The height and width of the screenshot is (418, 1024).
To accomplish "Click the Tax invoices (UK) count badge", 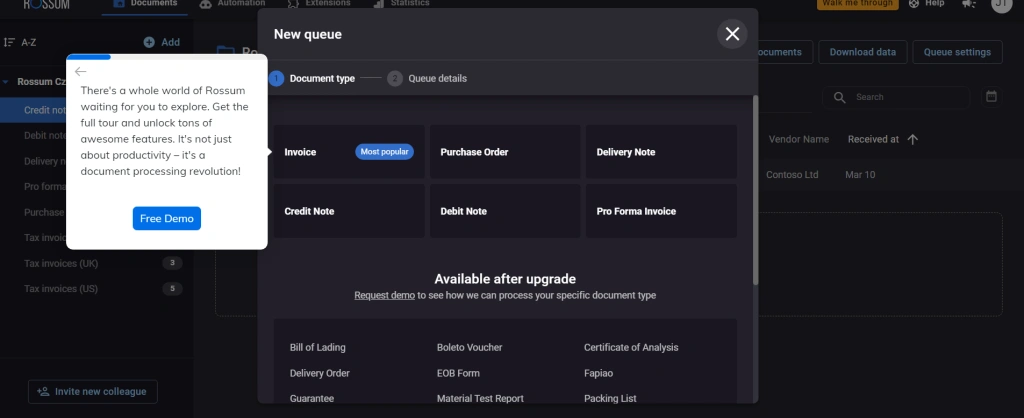I will click(172, 263).
